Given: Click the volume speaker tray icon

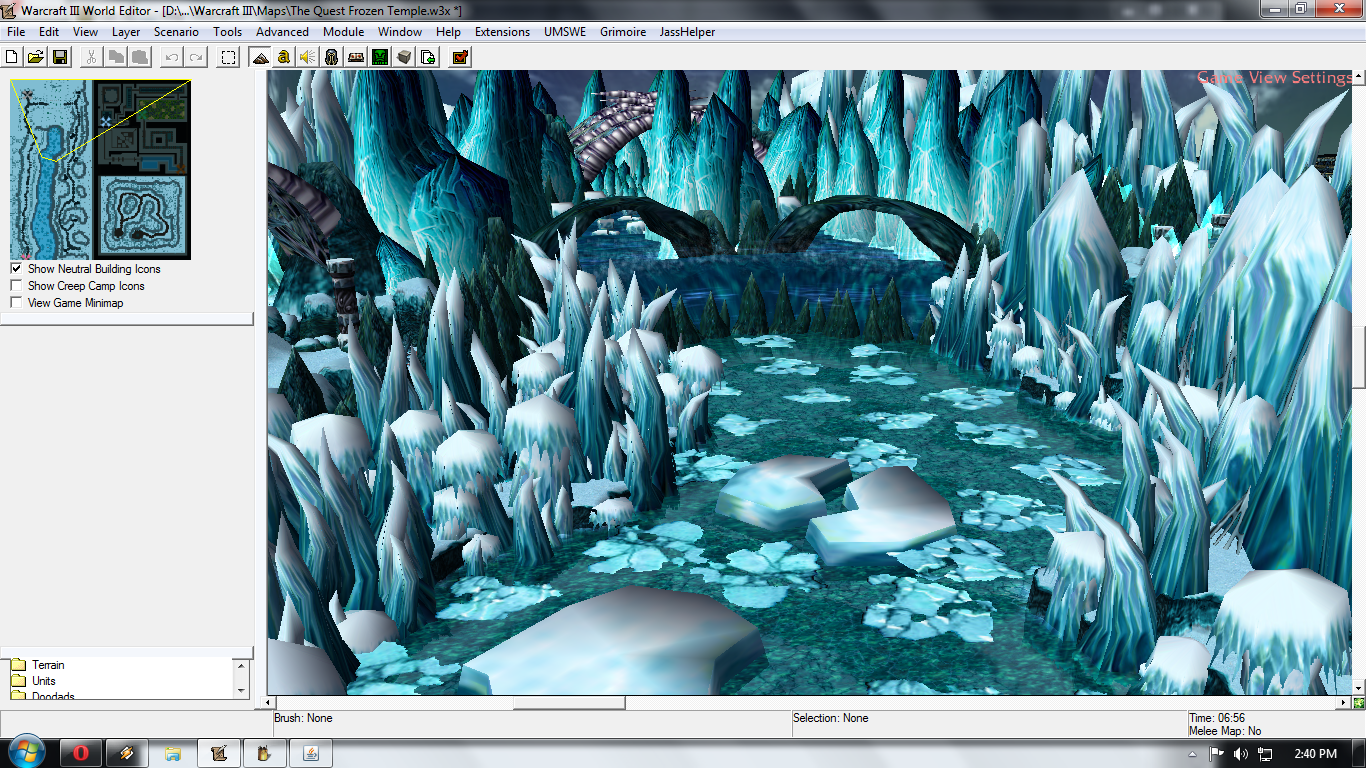Looking at the screenshot, I should pyautogui.click(x=1241, y=754).
